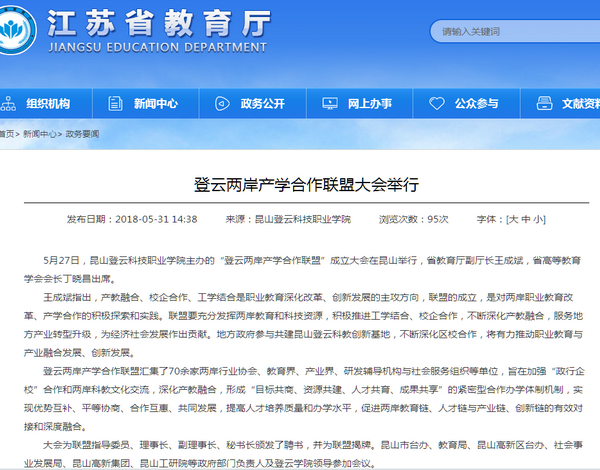
Task: Open 公众参与 in the navigation bar
Action: click(476, 103)
